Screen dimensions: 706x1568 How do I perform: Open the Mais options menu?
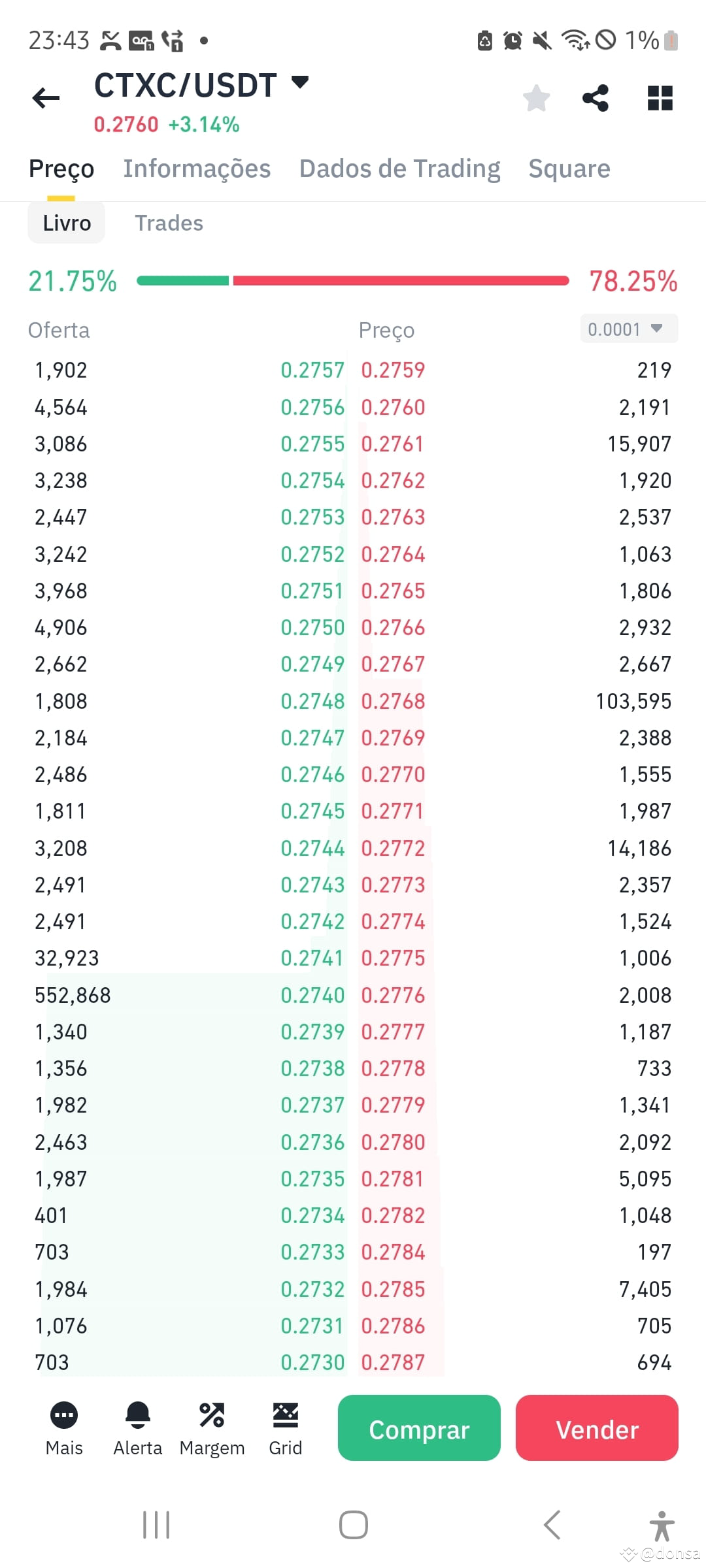pyautogui.click(x=64, y=1428)
